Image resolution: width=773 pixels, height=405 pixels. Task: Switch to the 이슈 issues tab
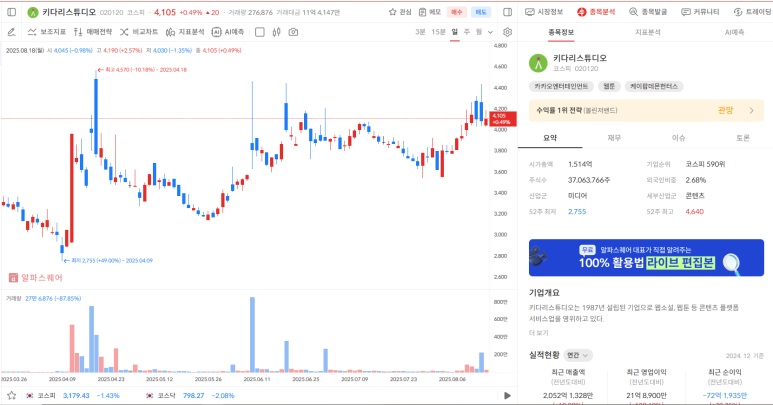(678, 138)
